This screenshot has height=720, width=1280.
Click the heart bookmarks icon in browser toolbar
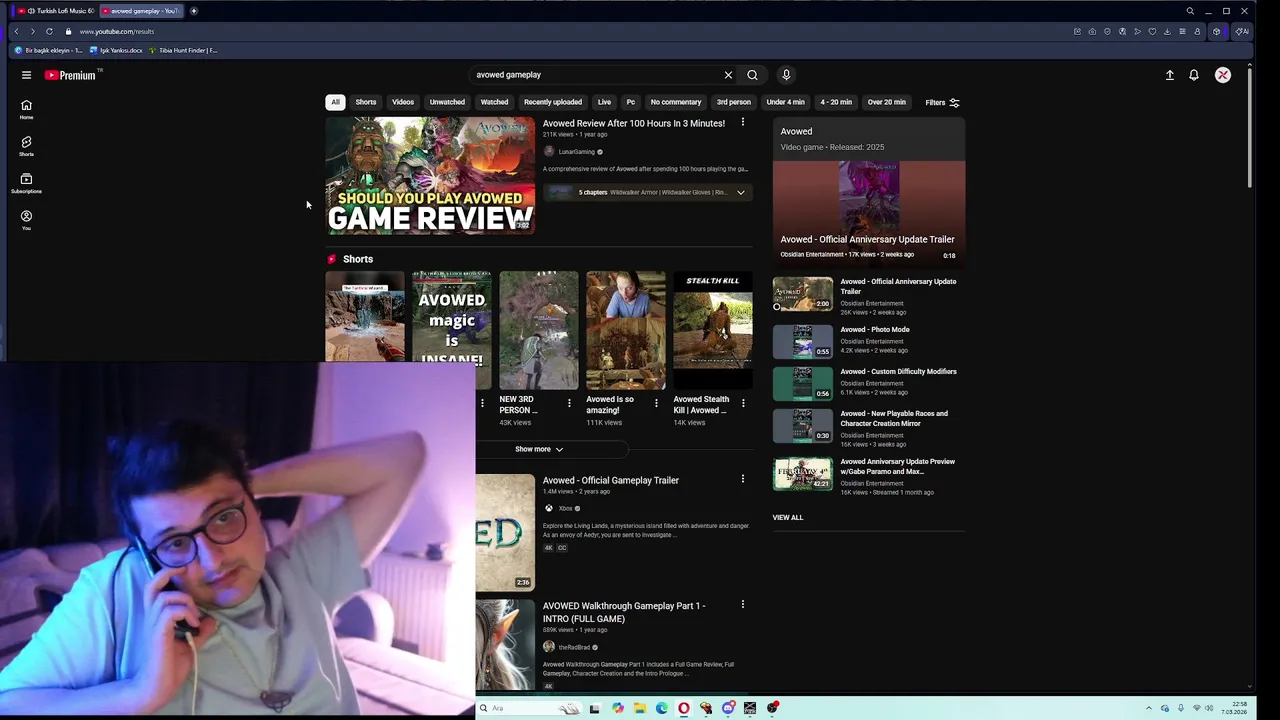(1152, 31)
